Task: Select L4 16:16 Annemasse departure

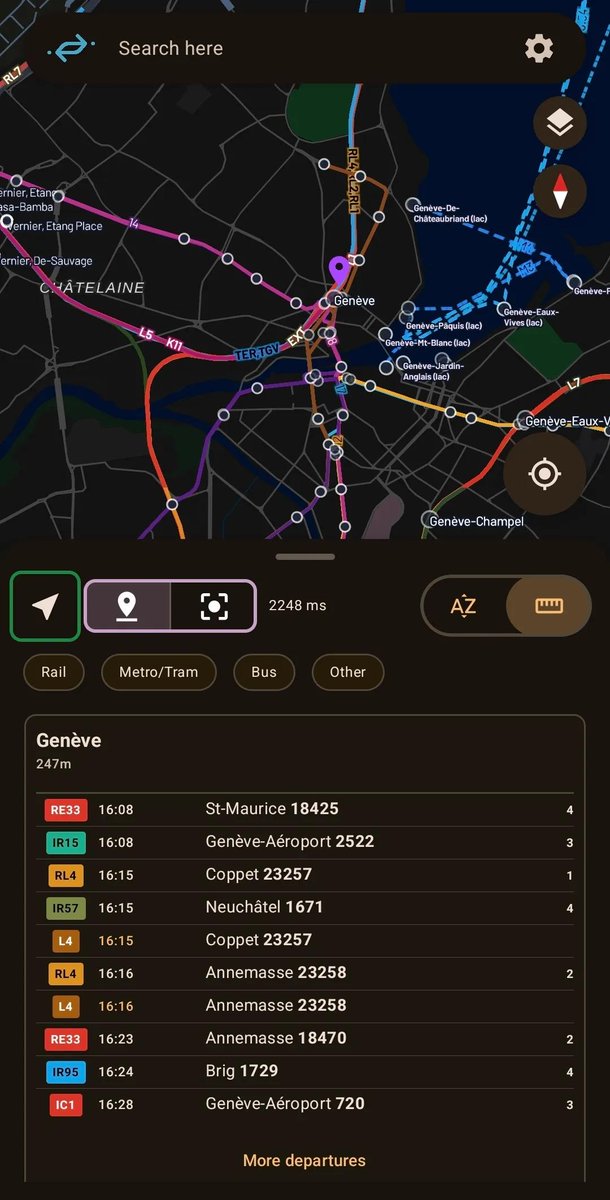Action: click(x=305, y=1006)
